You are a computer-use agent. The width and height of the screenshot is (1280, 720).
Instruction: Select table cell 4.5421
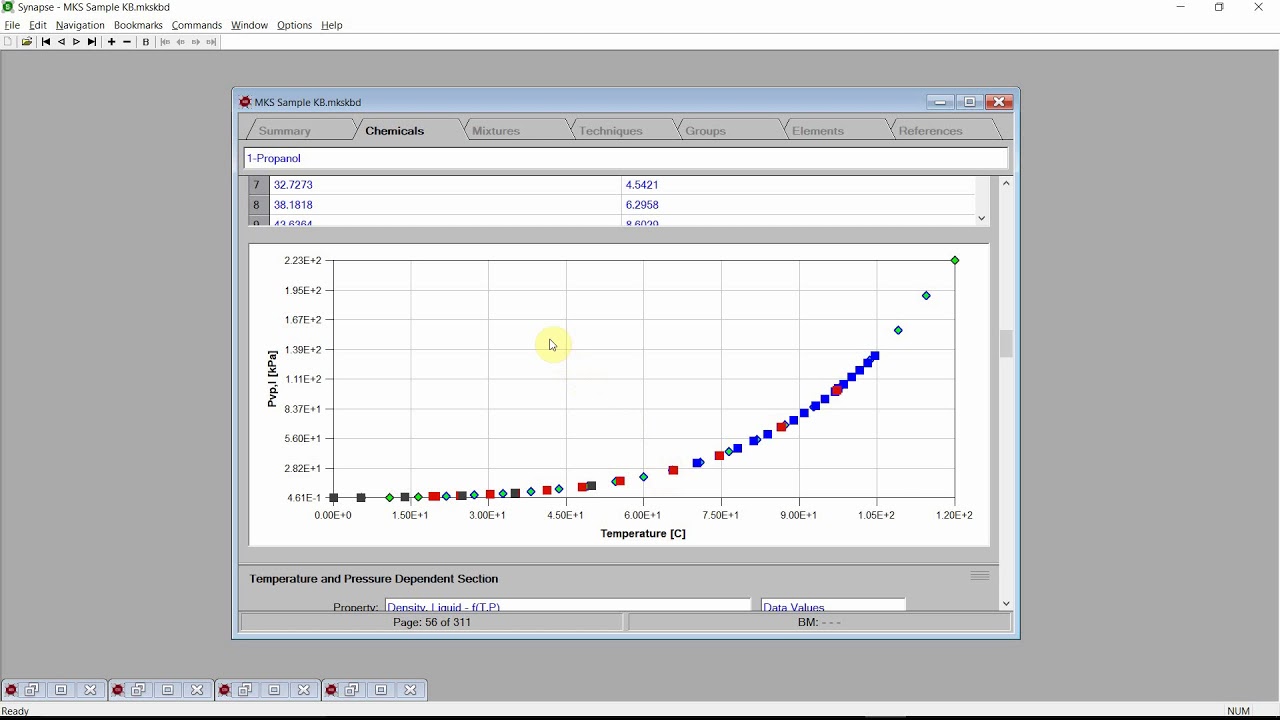point(797,185)
